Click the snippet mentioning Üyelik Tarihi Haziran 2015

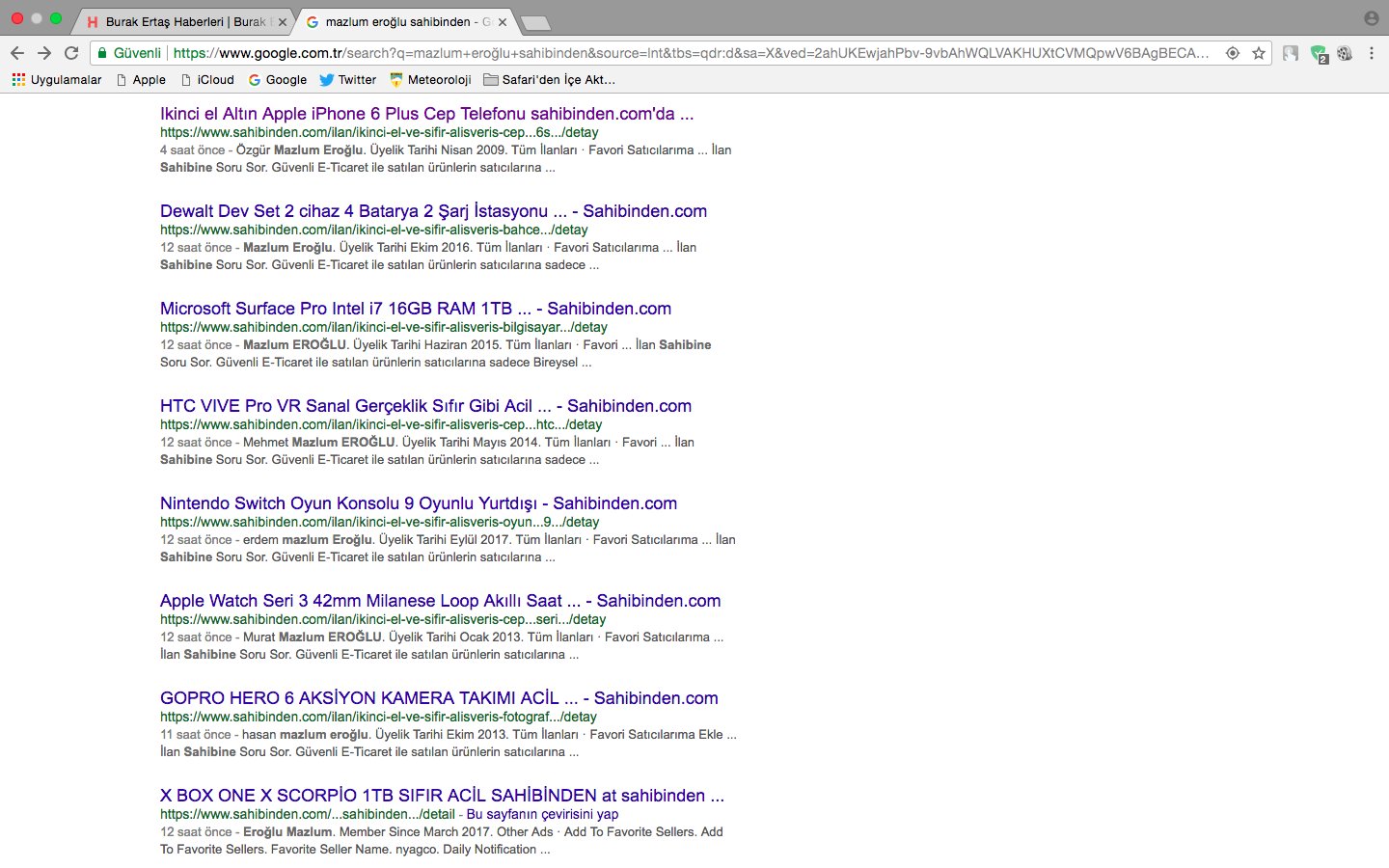point(436,354)
